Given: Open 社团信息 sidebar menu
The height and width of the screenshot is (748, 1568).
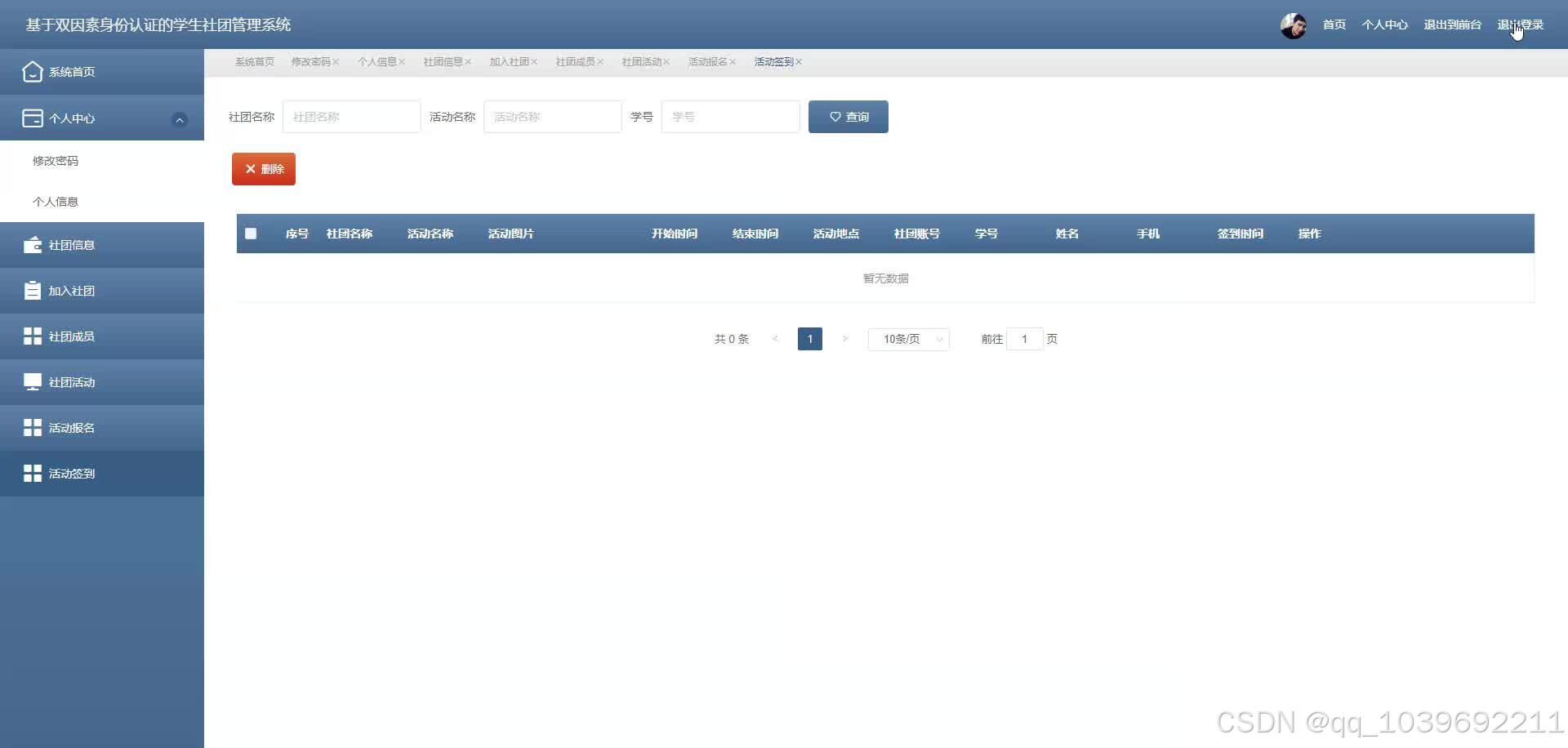Looking at the screenshot, I should 102,245.
